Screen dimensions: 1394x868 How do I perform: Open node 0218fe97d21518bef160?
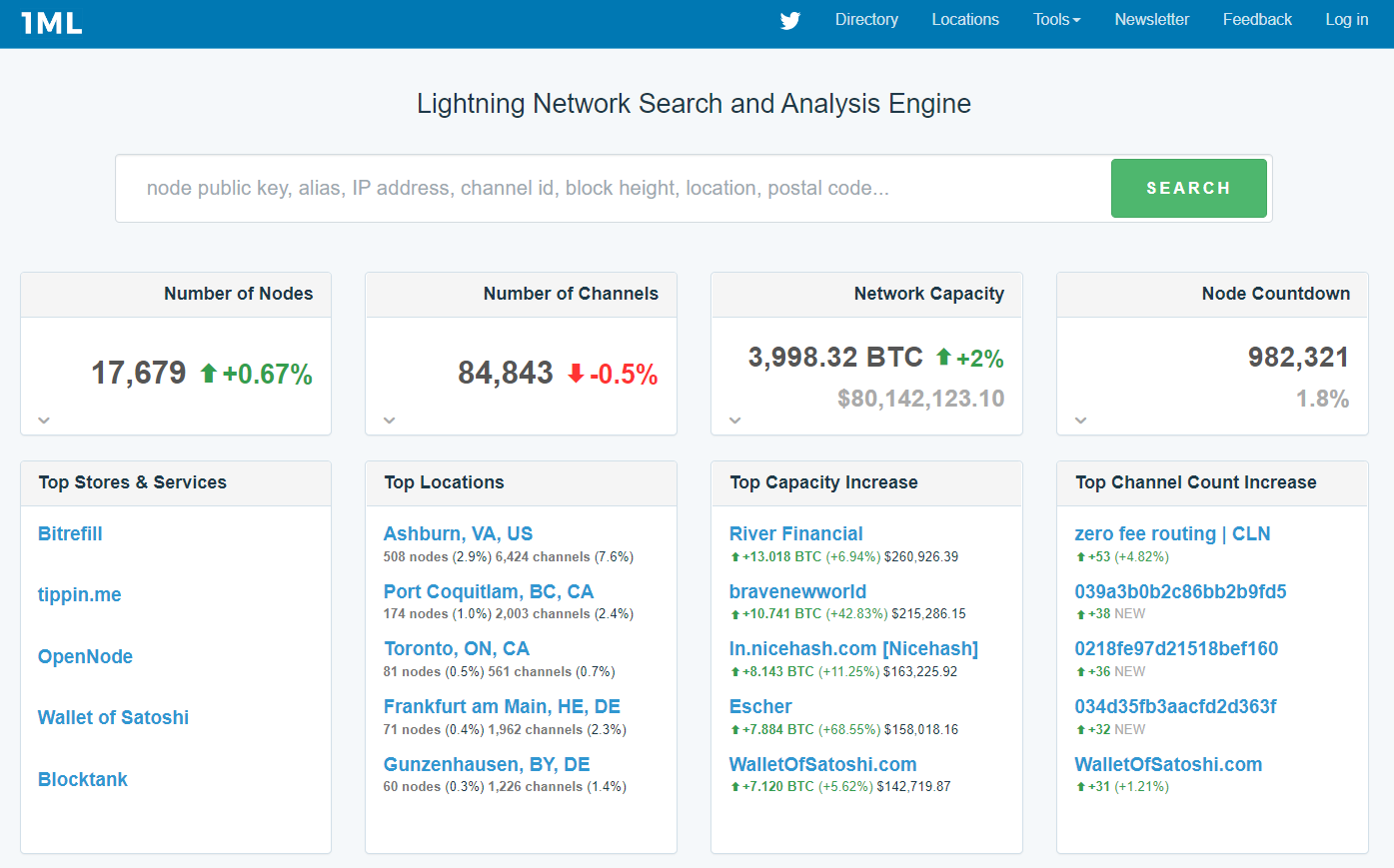pyautogui.click(x=1176, y=648)
